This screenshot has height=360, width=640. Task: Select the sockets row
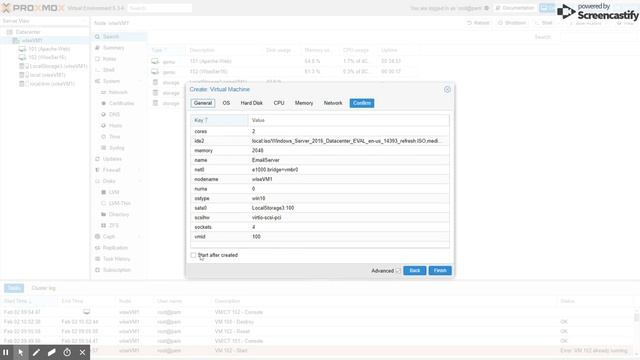[x=320, y=227]
